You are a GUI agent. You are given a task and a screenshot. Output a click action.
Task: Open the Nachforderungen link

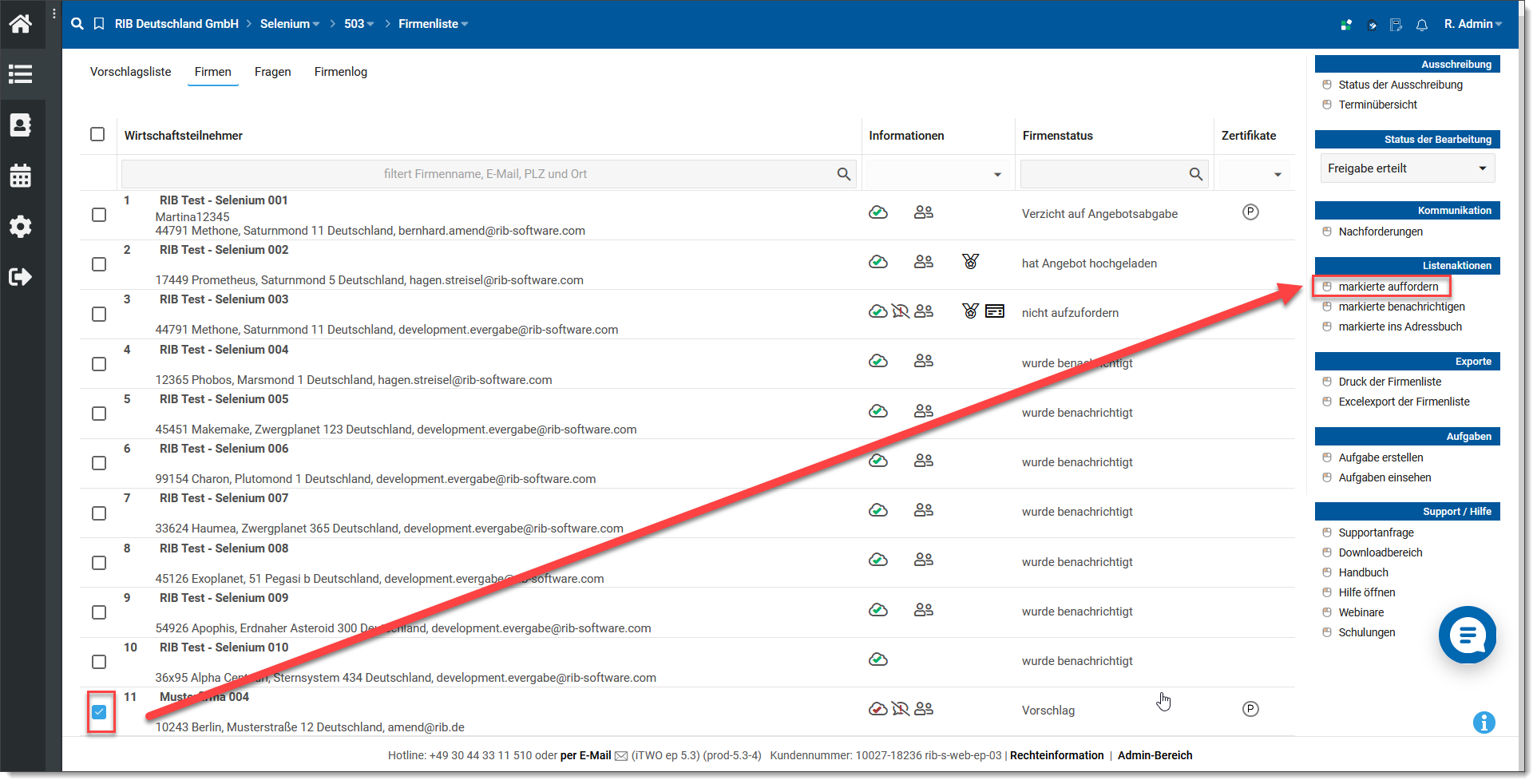(1381, 232)
